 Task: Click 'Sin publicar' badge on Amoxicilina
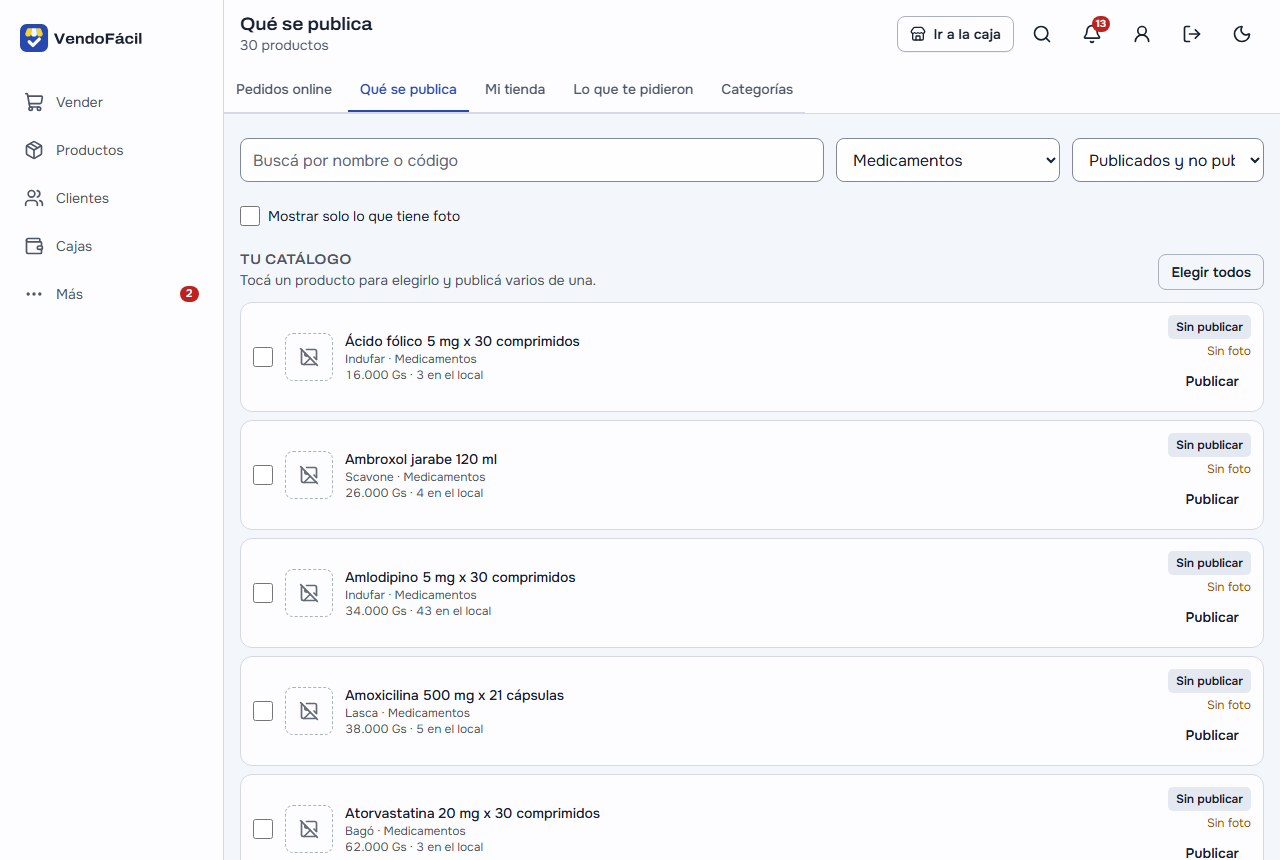click(1209, 681)
